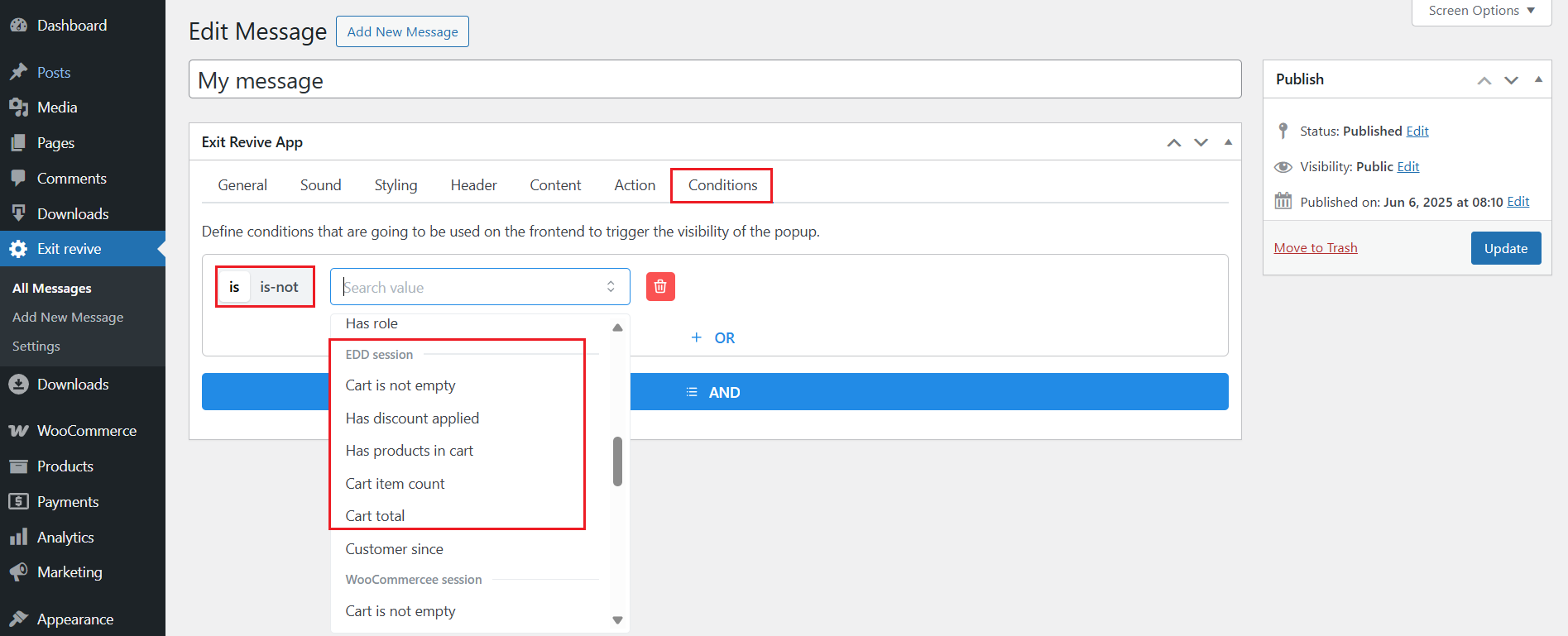The image size is (1568, 636).
Task: Click the red trash delete condition icon
Action: coord(660,287)
